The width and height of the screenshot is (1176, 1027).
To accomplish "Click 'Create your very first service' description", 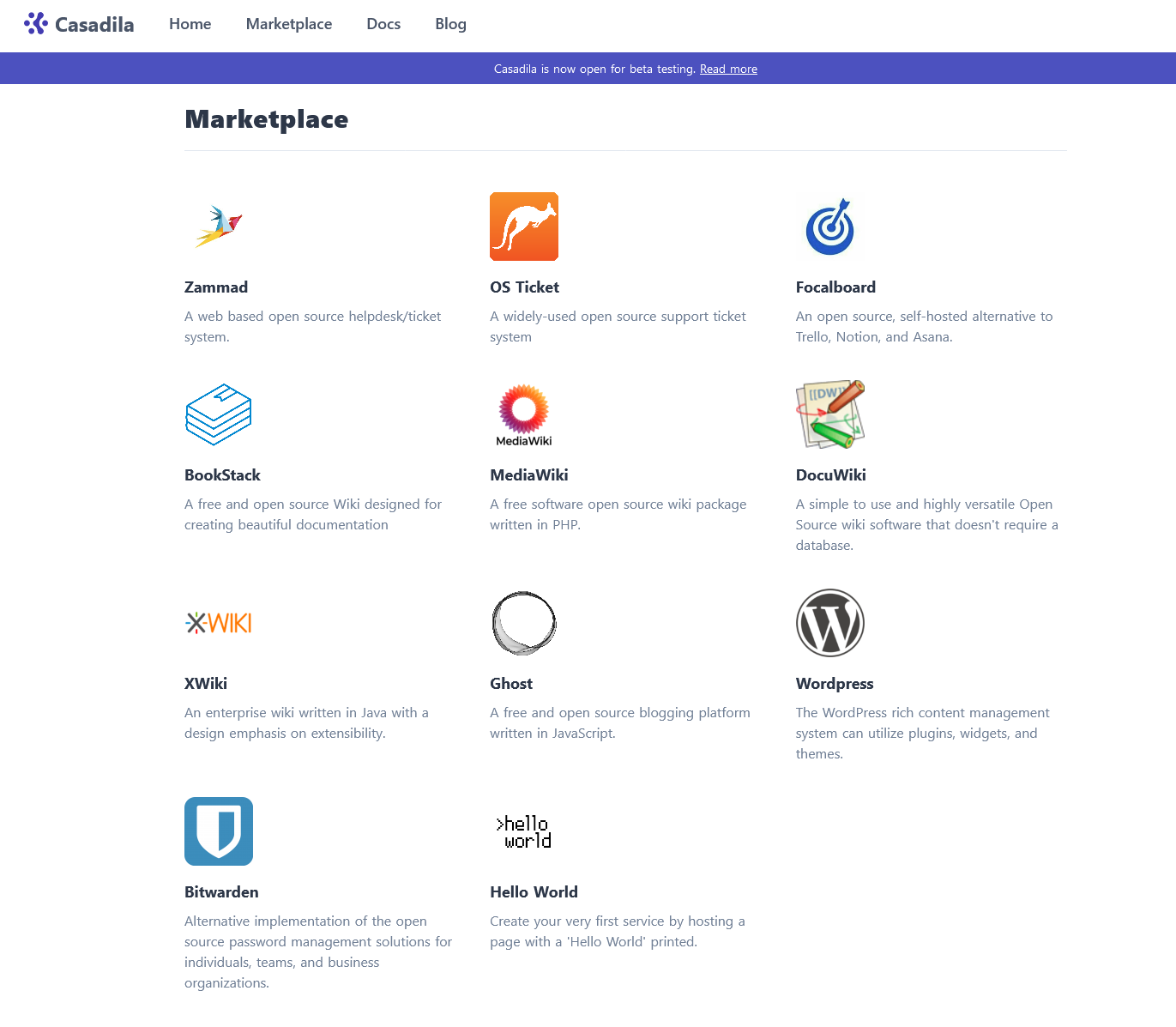I will click(x=618, y=932).
